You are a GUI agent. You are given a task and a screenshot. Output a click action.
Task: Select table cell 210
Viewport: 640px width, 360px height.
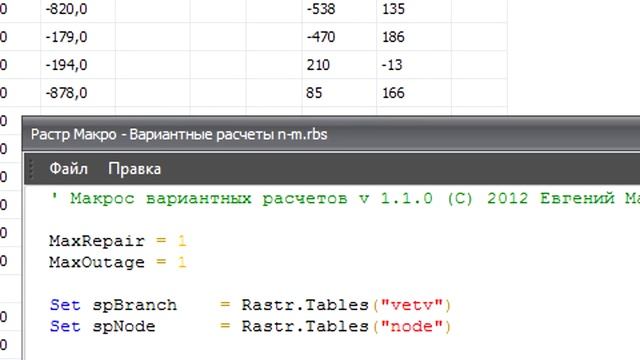[339, 65]
